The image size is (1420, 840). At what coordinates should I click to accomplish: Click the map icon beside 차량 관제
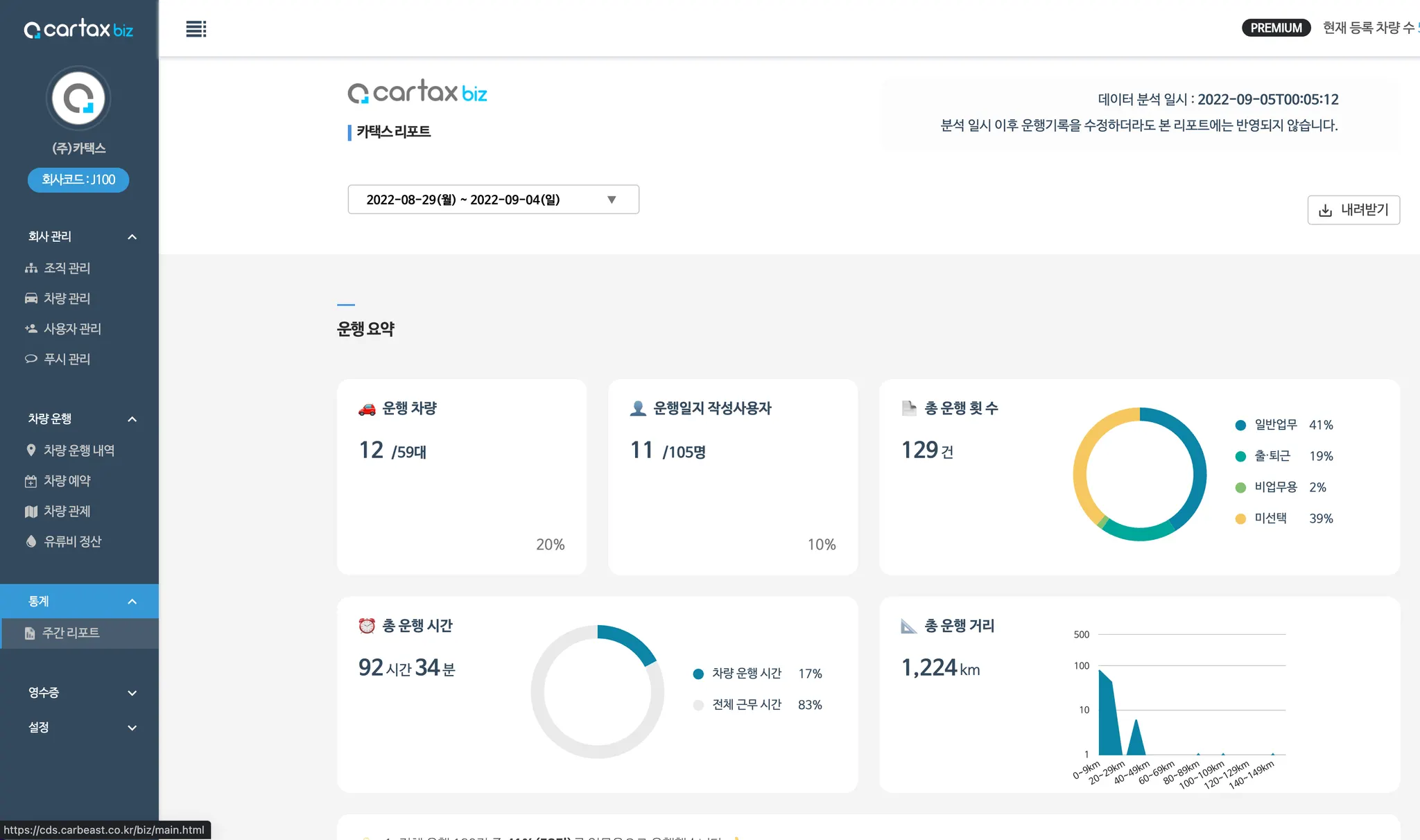(x=31, y=511)
